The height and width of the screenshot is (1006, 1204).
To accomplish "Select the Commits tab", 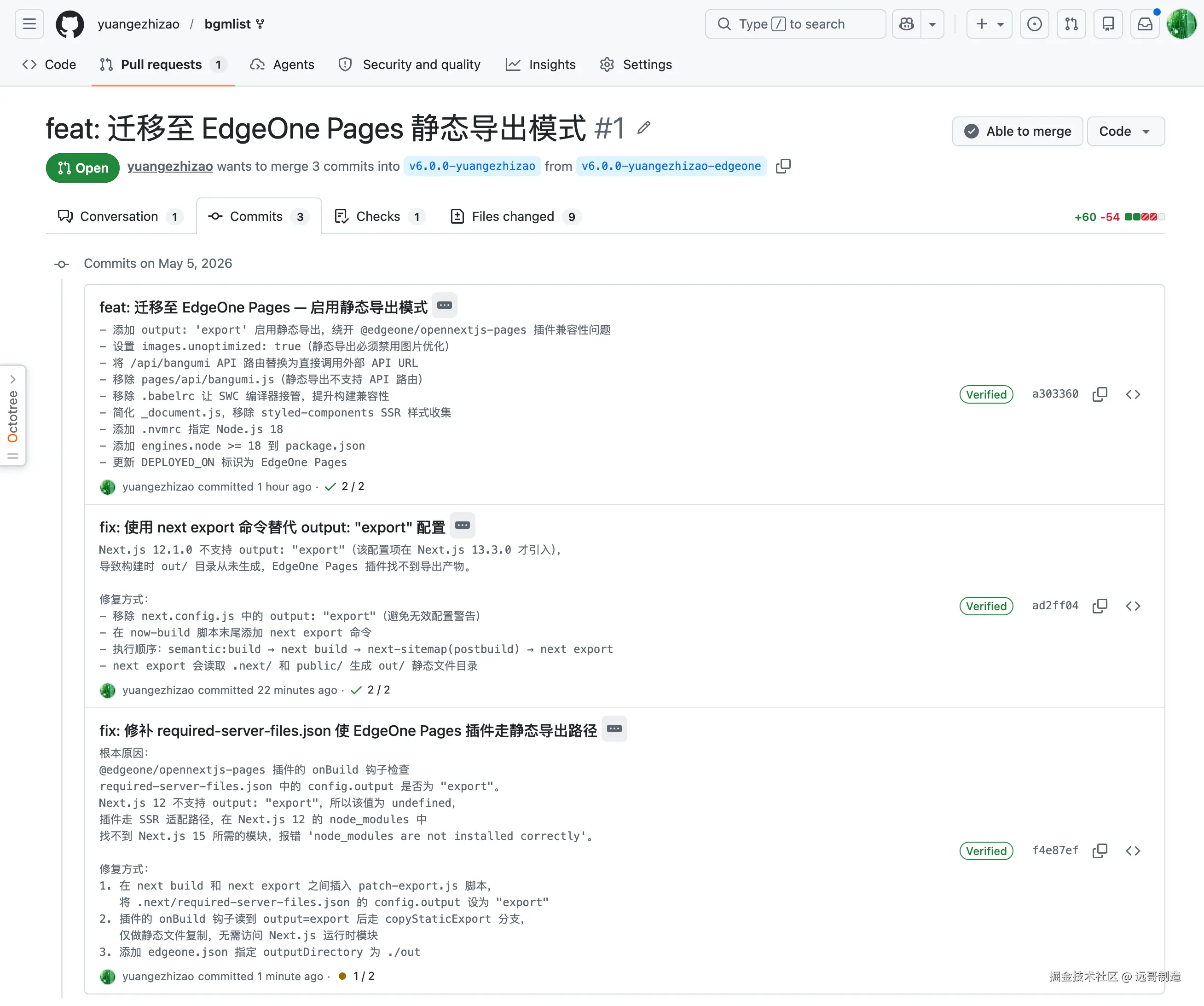I will tap(259, 217).
